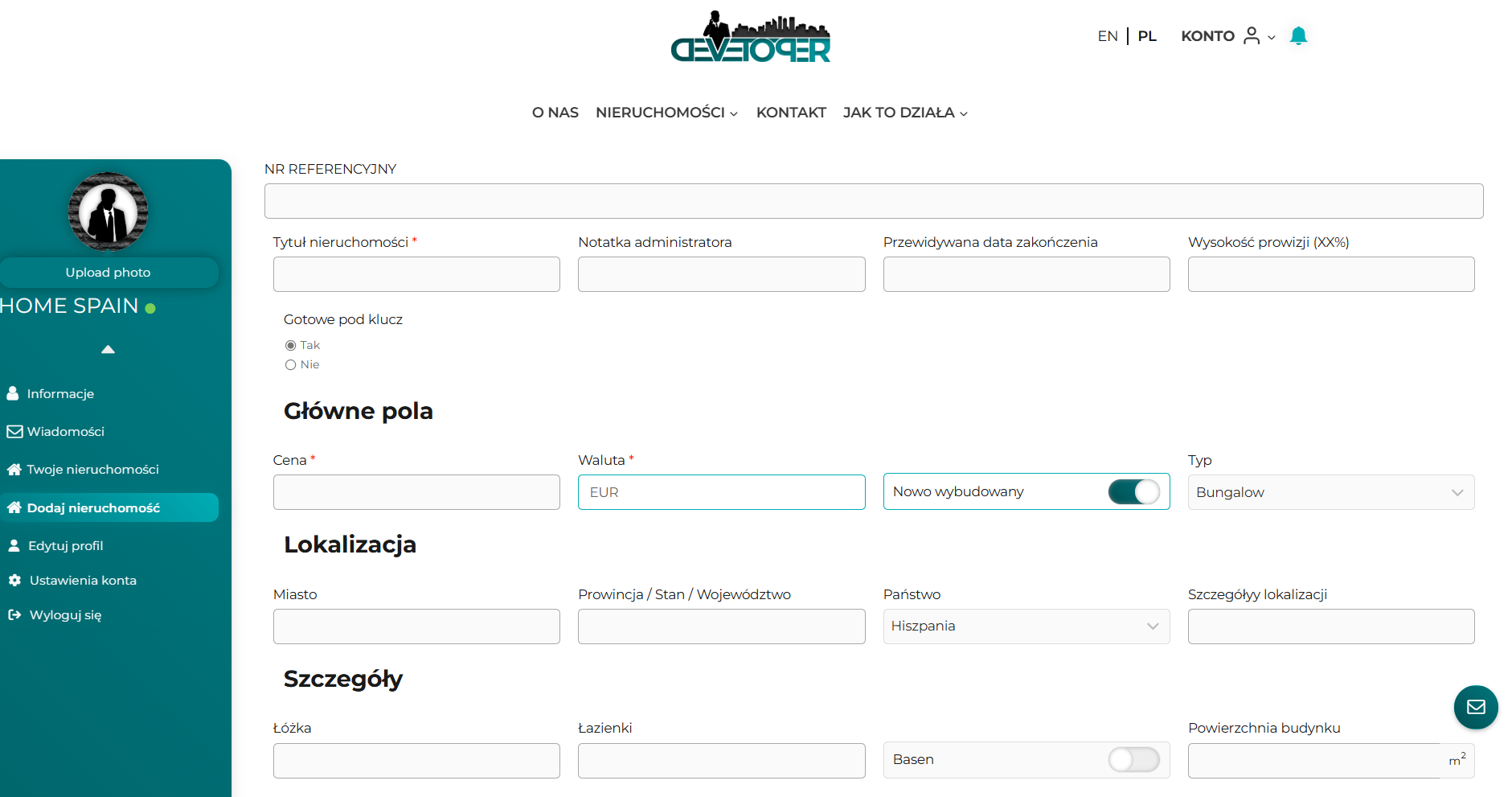Click the Wiadomości envelope icon
This screenshot has width=1512, height=797.
pyautogui.click(x=14, y=431)
